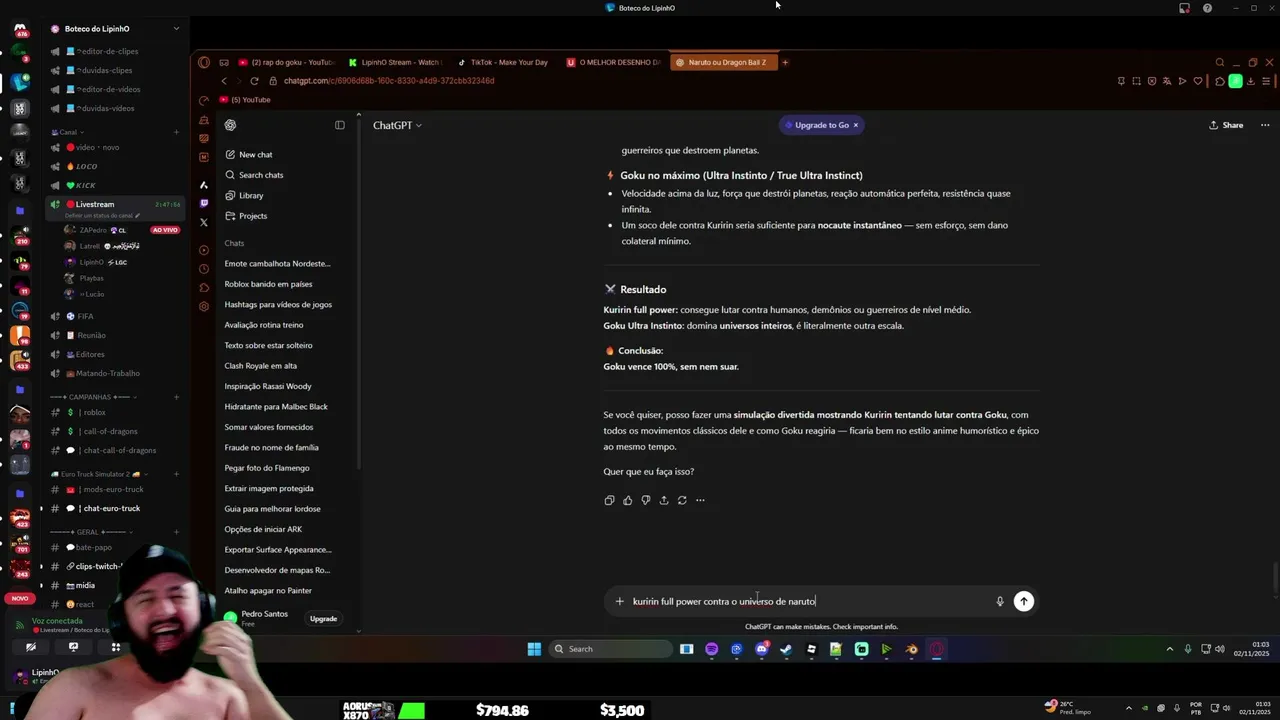Switch to O MELHOR DESENHO tab
The height and width of the screenshot is (720, 1280).
click(x=613, y=62)
